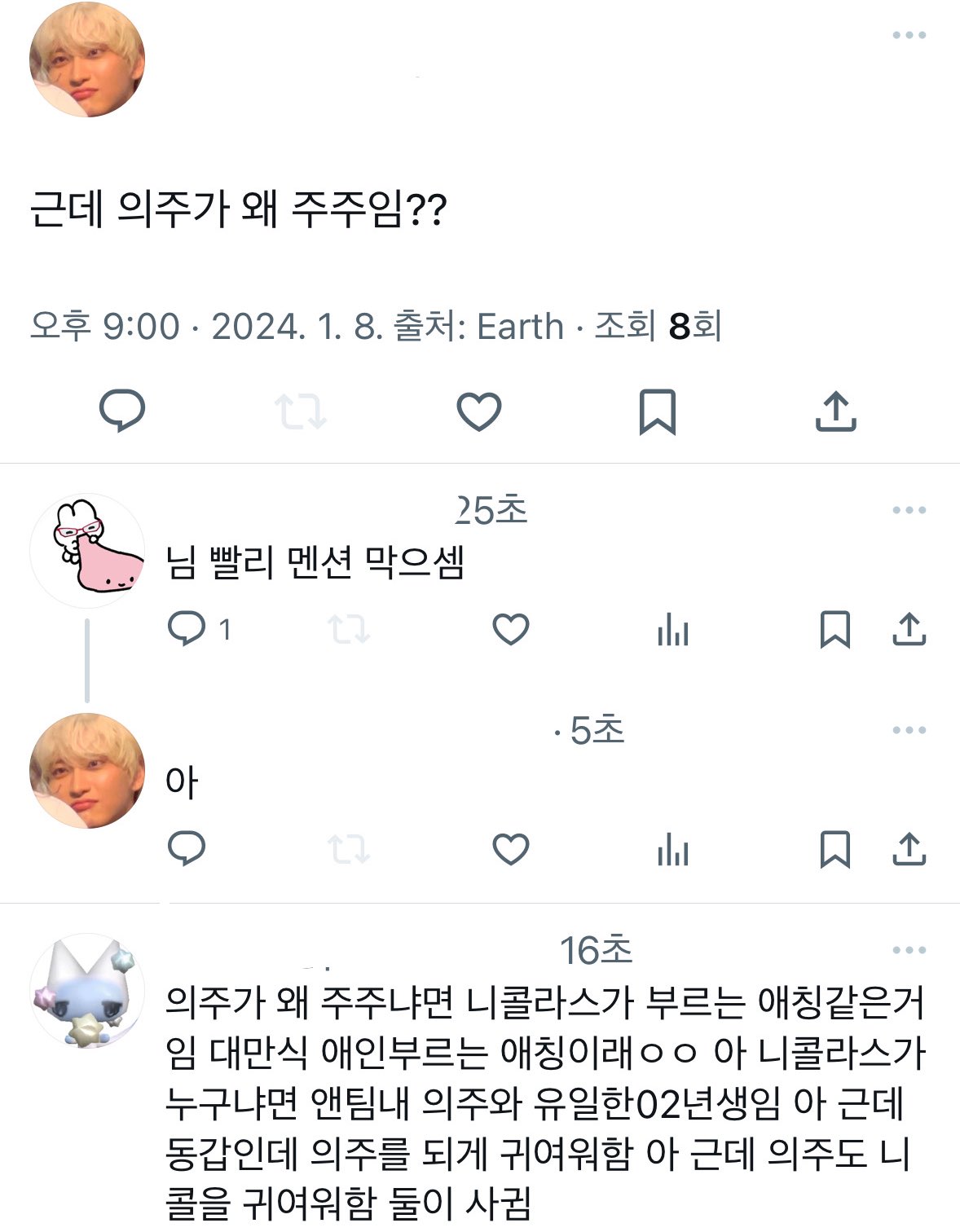The width and height of the screenshot is (960, 1232).
Task: View analytics for '님 빨리 멘션 막으셈' reply
Action: pyautogui.click(x=673, y=631)
